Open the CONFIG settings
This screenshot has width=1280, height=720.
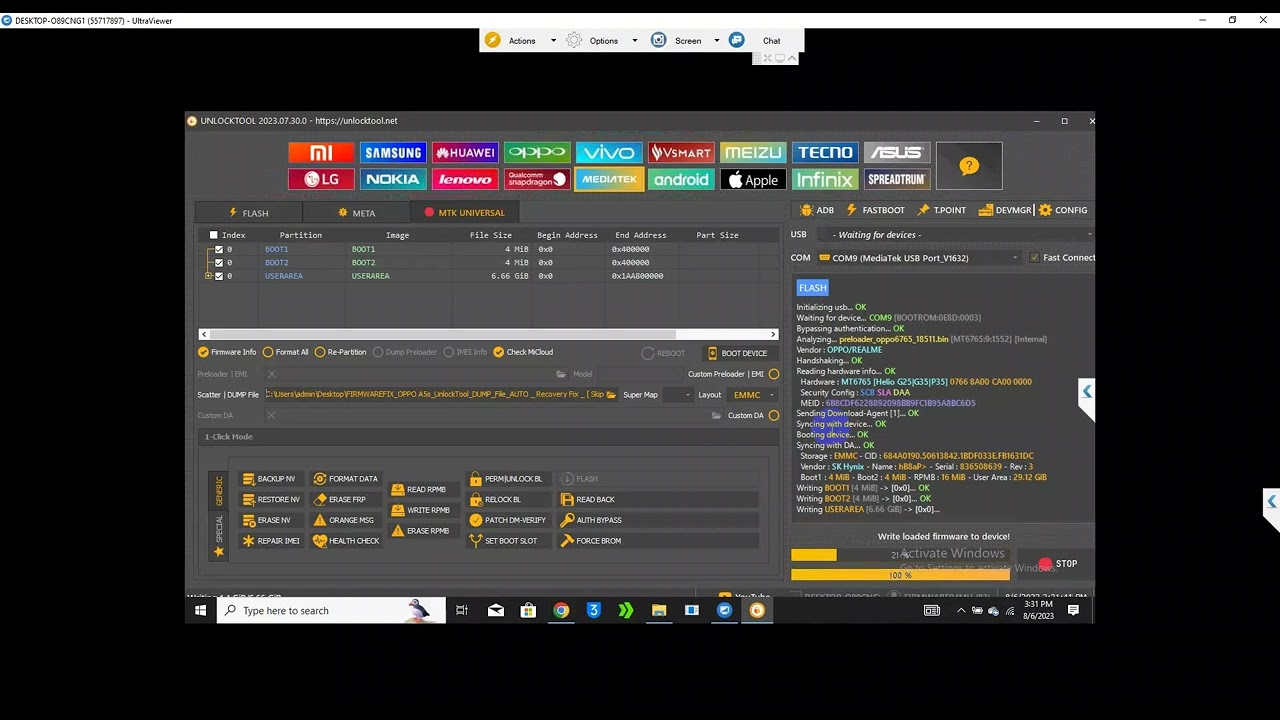pyautogui.click(x=1063, y=210)
